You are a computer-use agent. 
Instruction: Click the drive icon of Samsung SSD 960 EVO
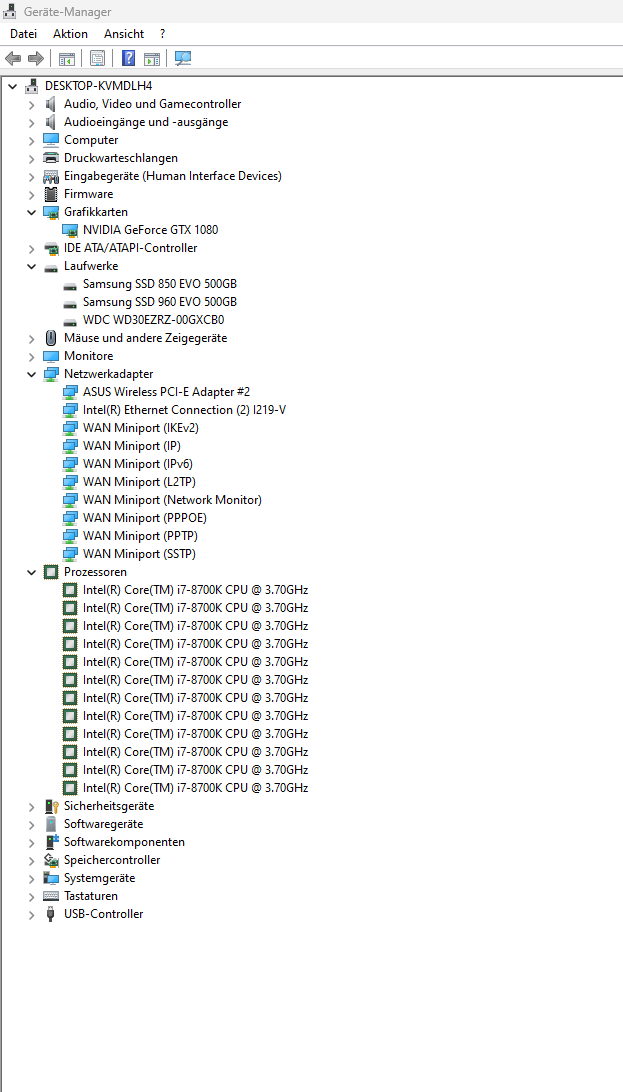pyautogui.click(x=70, y=303)
